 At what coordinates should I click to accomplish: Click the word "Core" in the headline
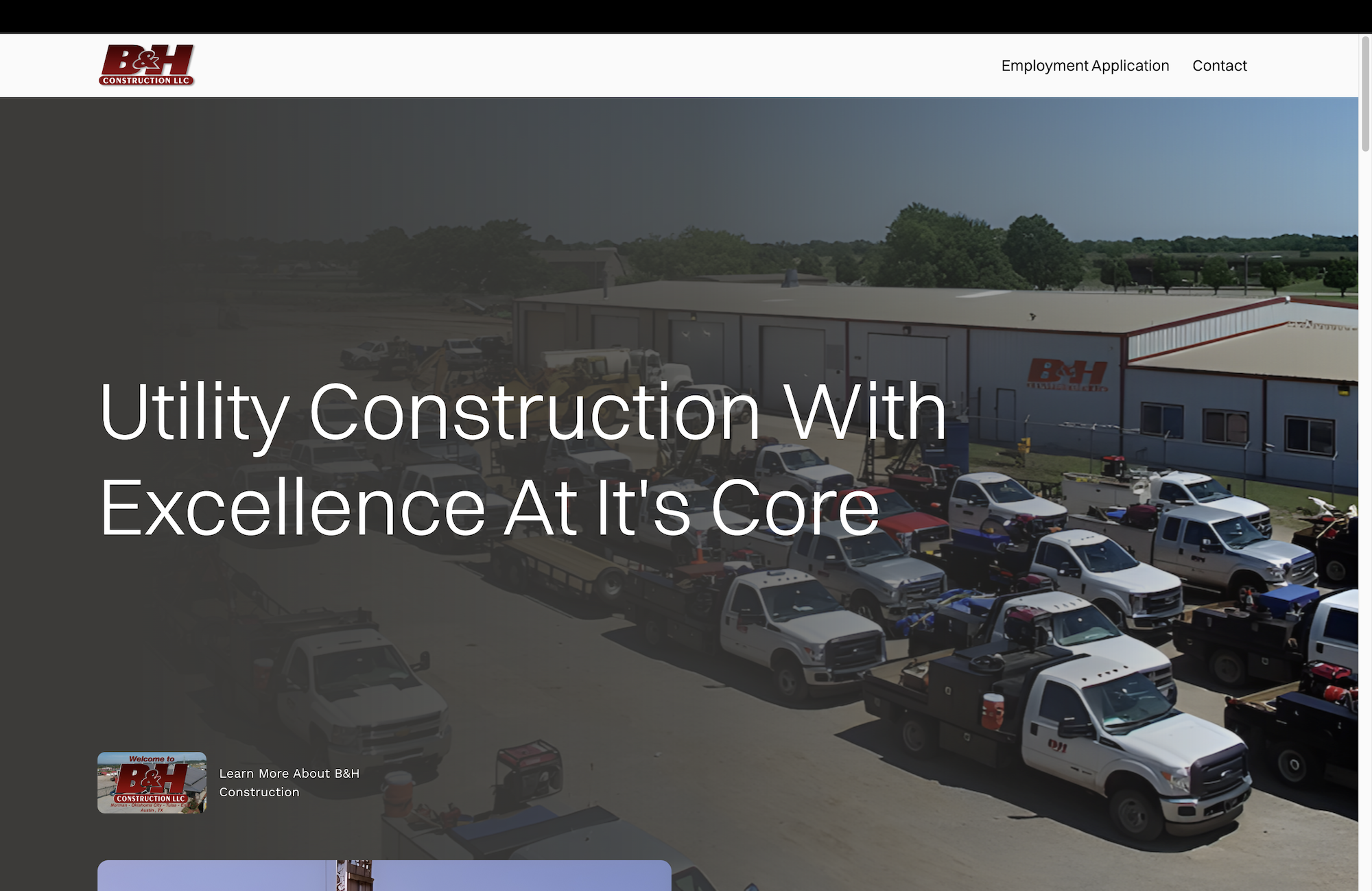(x=794, y=508)
